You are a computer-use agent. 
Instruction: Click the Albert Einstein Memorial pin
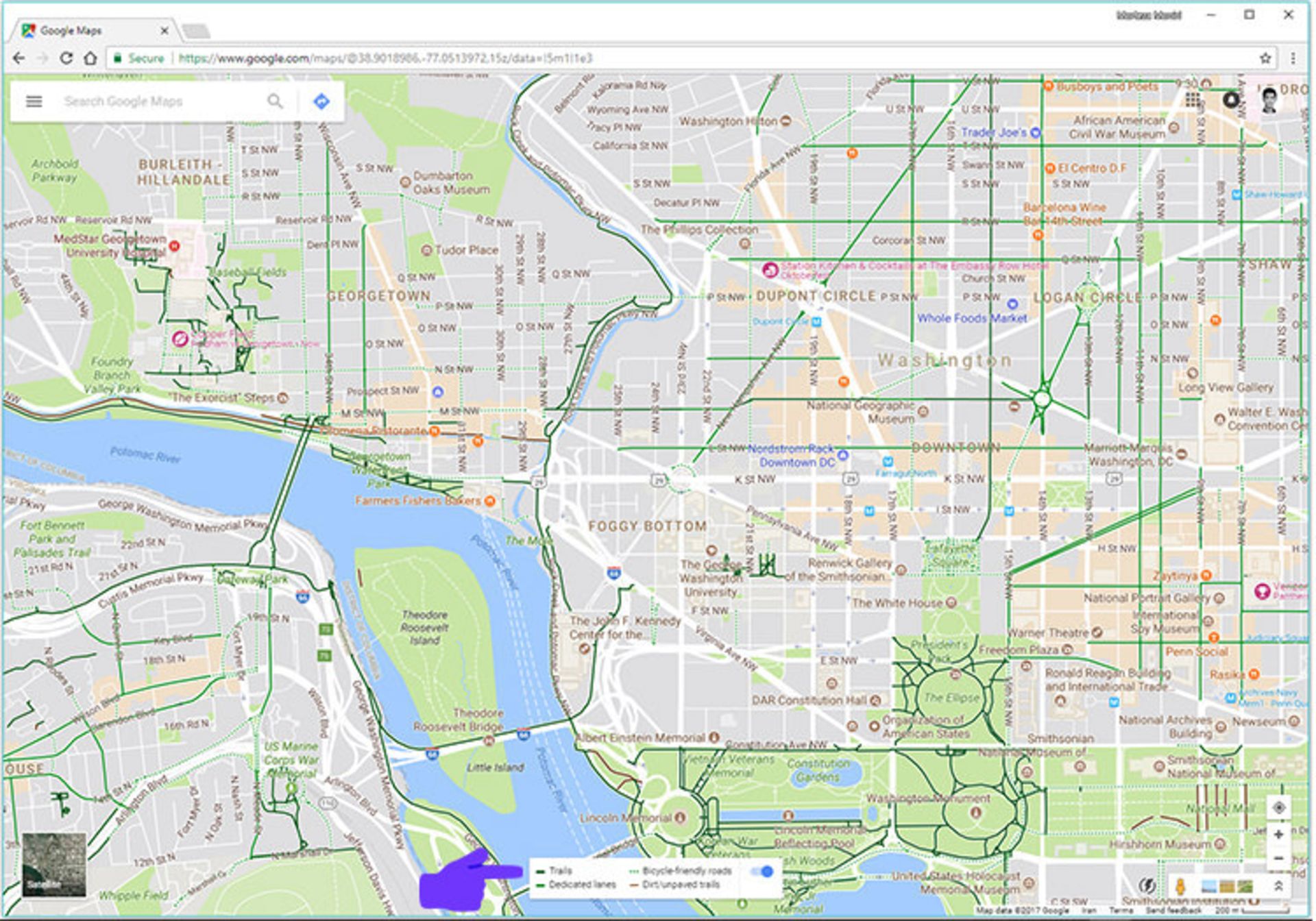click(x=714, y=737)
